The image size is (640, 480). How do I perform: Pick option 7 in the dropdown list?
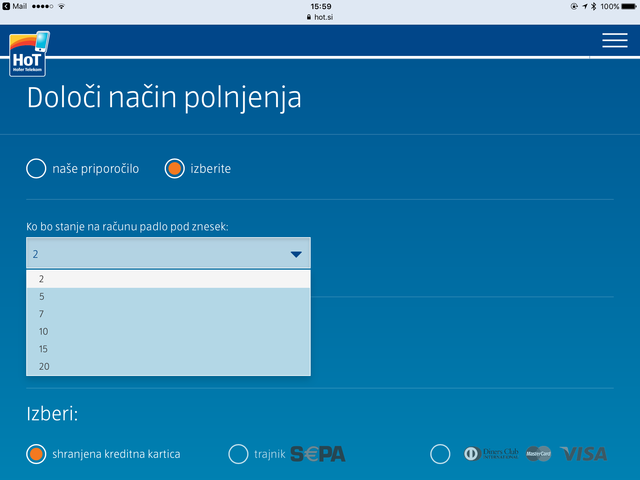[168, 314]
